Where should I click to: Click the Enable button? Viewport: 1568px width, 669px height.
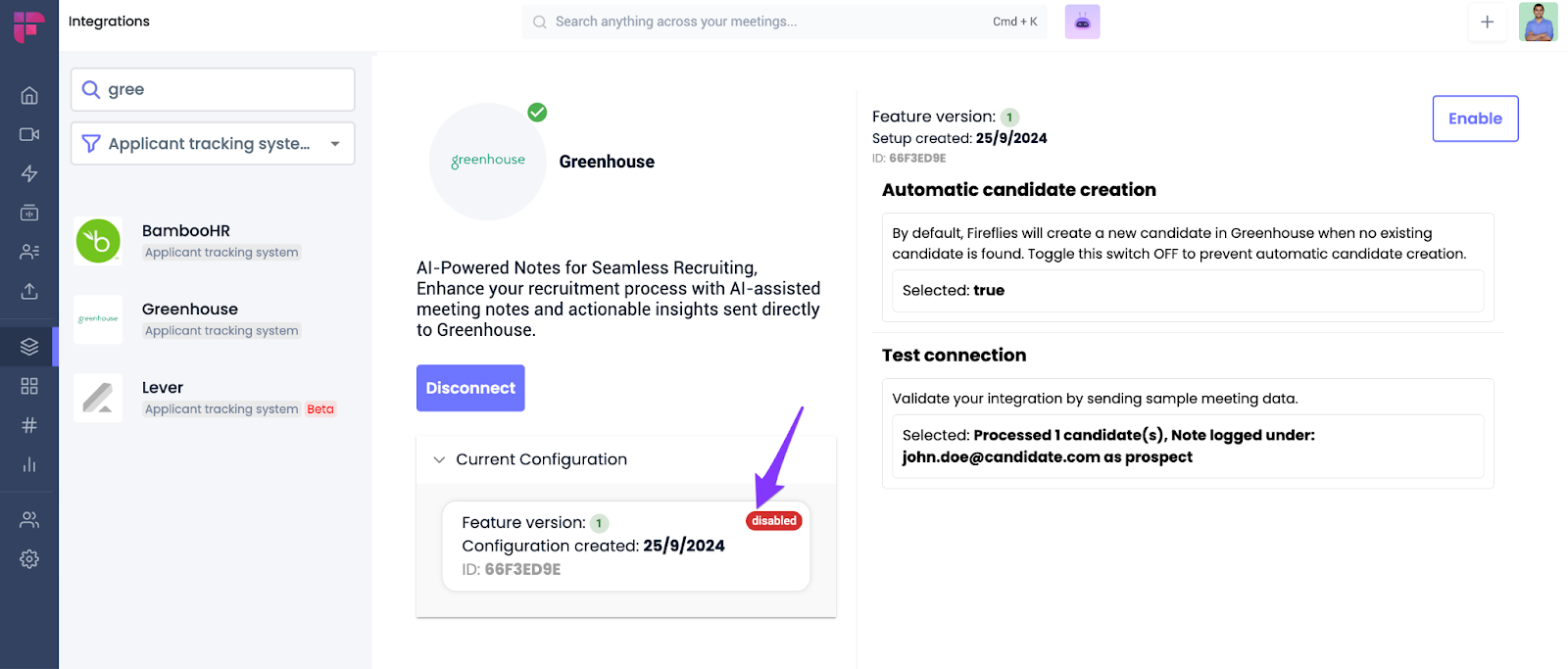click(x=1475, y=119)
